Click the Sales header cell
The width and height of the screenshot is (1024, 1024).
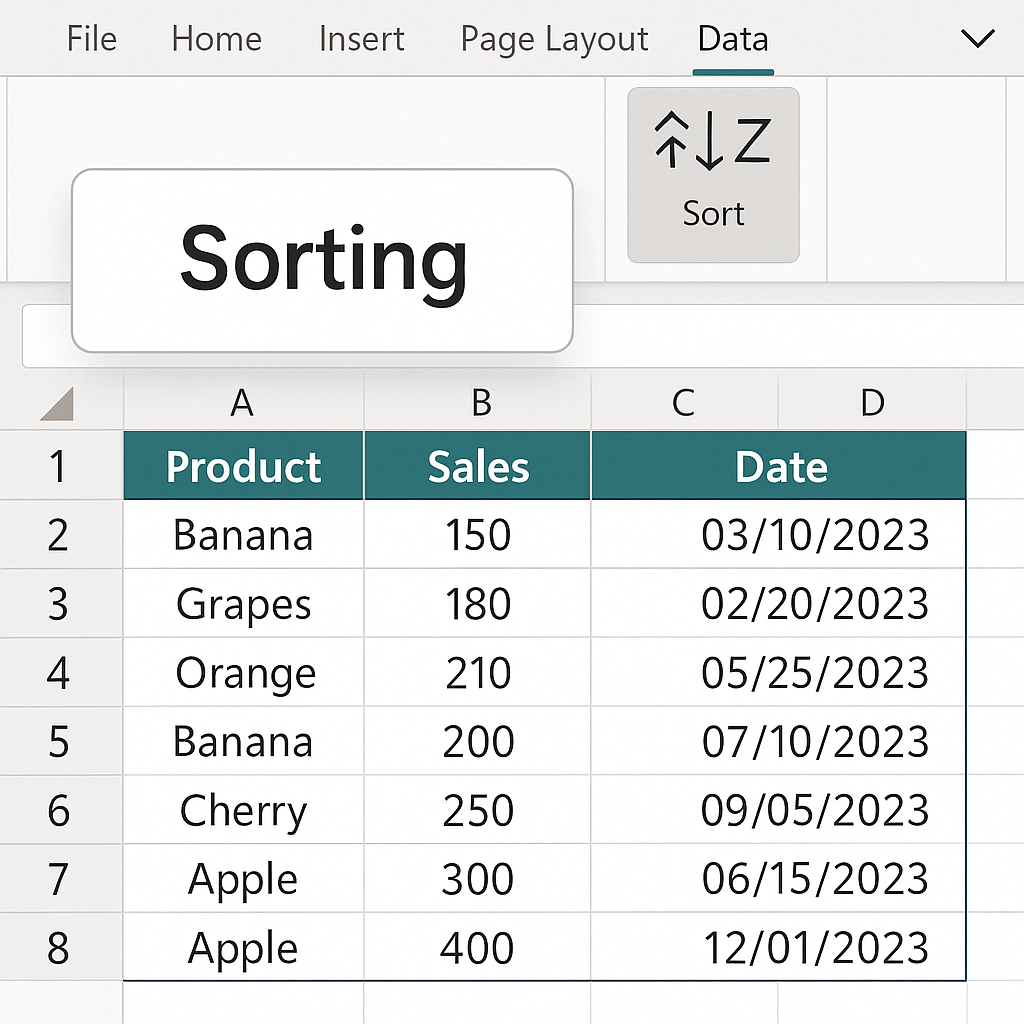(x=478, y=467)
